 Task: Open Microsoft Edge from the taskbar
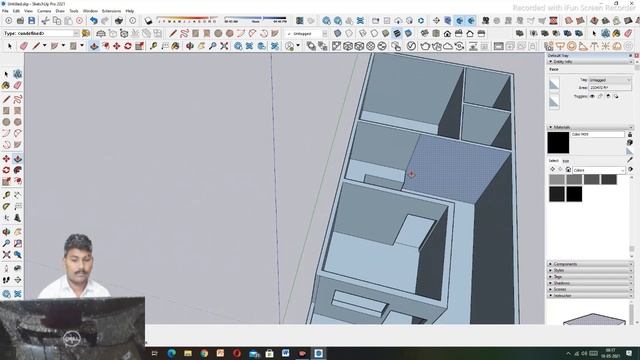[x=171, y=353]
